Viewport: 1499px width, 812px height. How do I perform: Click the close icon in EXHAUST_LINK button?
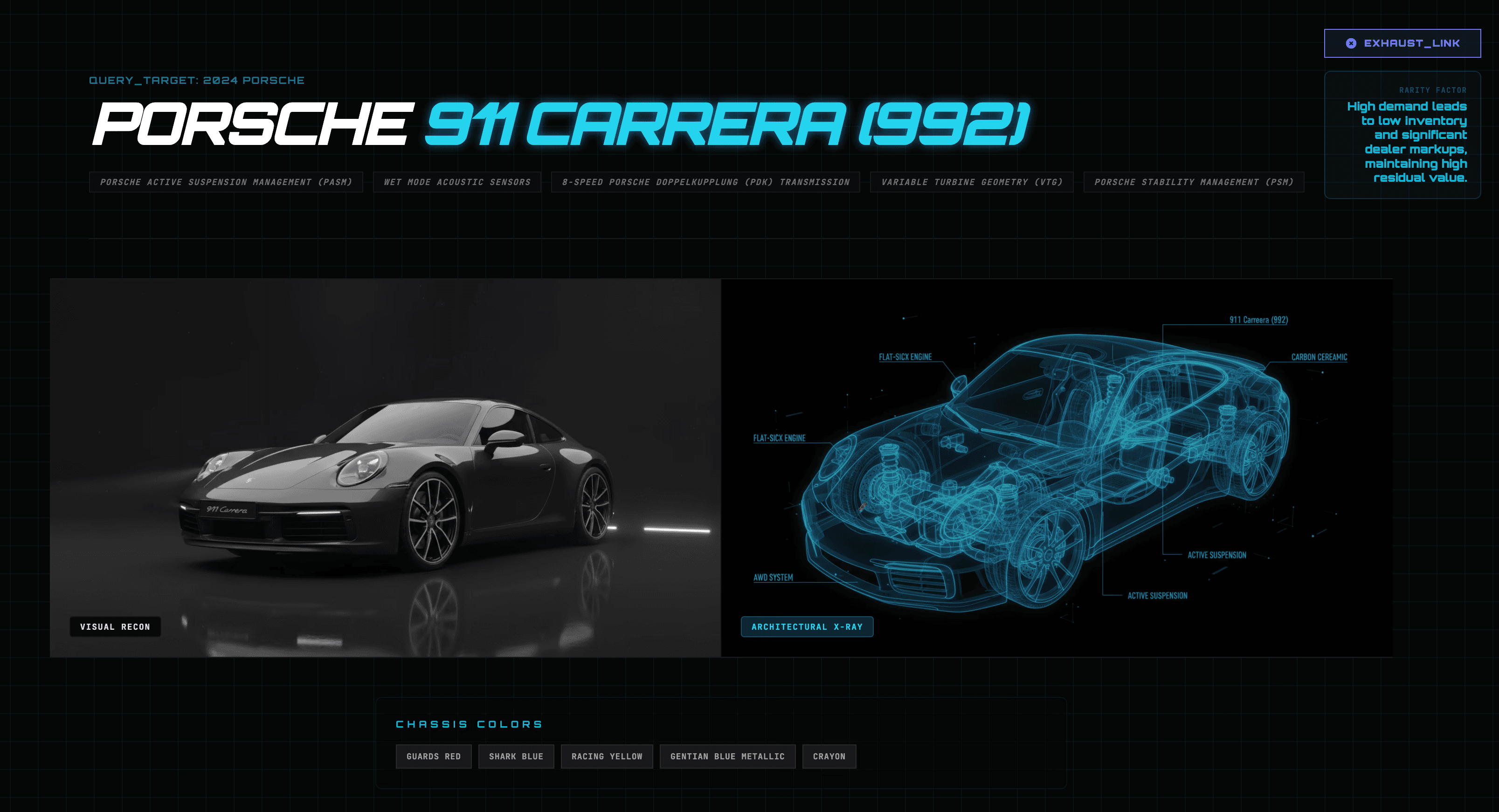tap(1351, 44)
